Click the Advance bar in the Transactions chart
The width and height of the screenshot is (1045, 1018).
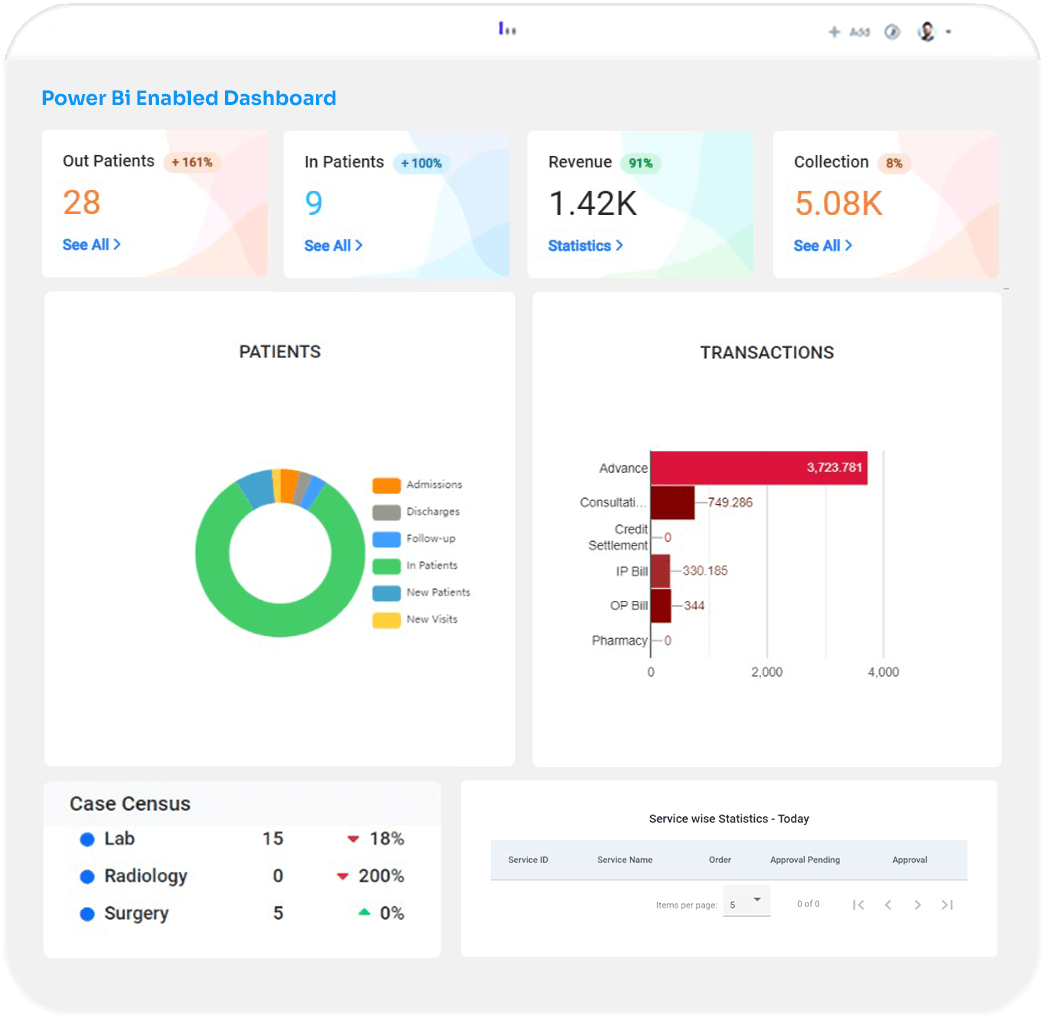tap(760, 467)
